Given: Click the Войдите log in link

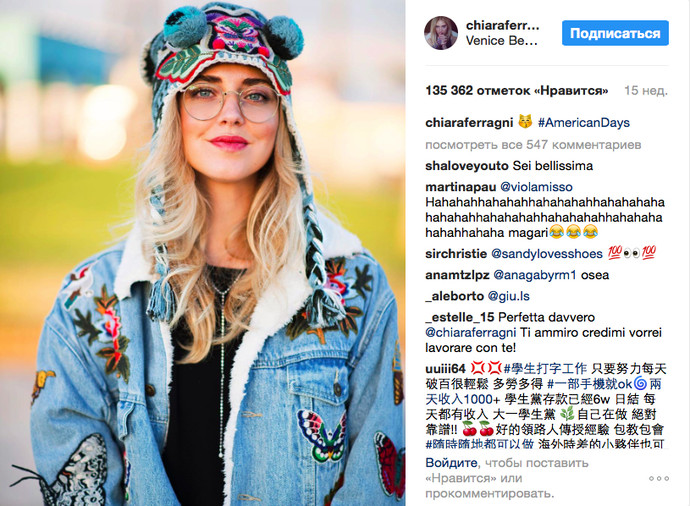Looking at the screenshot, I should click(x=451, y=463).
